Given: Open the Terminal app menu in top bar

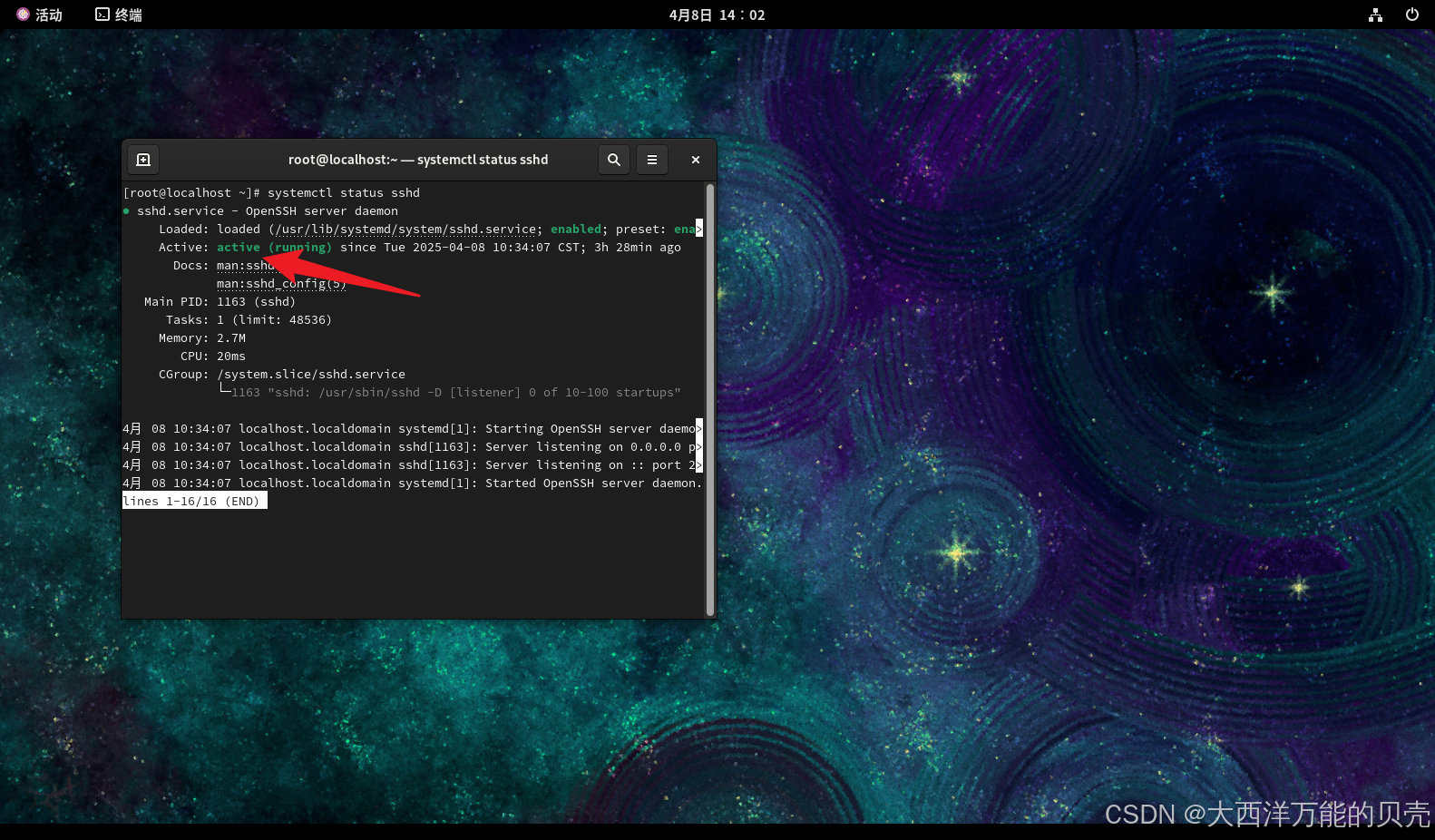Looking at the screenshot, I should (119, 15).
